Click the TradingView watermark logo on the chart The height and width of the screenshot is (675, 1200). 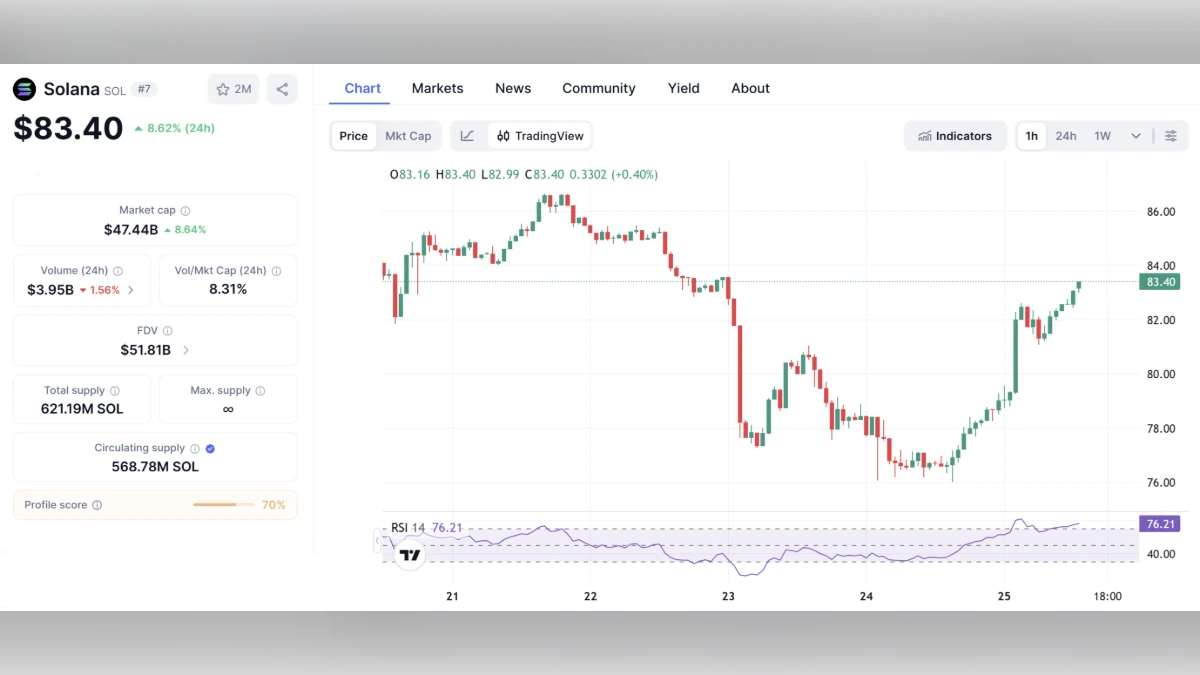click(409, 553)
